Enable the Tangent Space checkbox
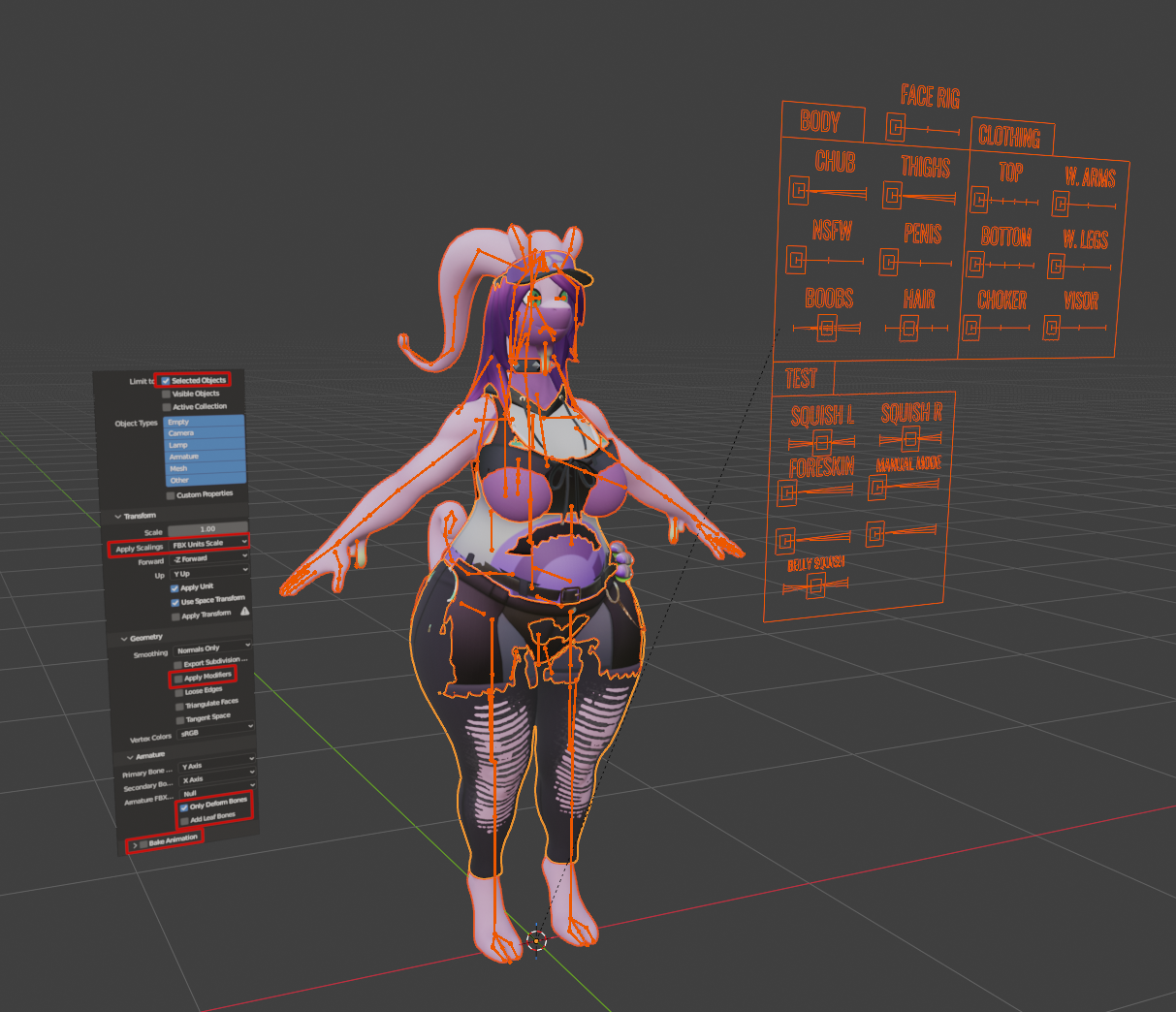The height and width of the screenshot is (1012, 1176). tap(180, 720)
